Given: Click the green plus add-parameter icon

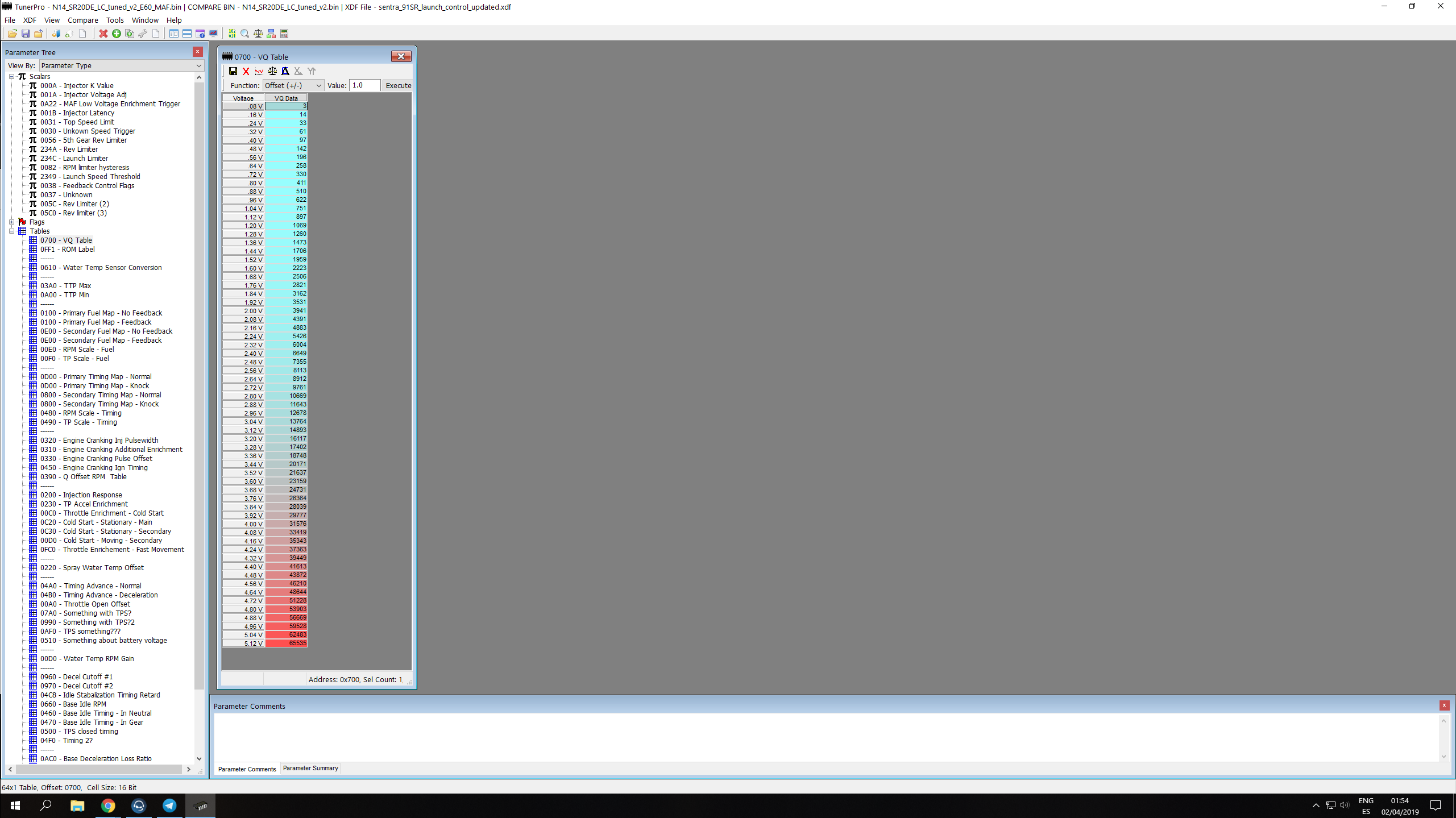Looking at the screenshot, I should [117, 34].
